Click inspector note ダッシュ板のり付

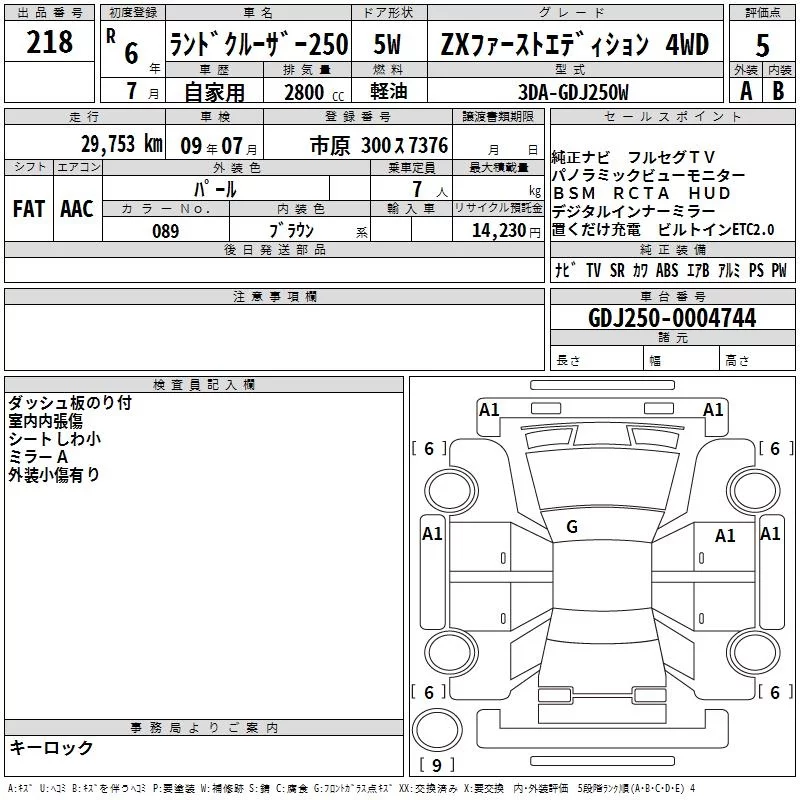click(x=70, y=403)
